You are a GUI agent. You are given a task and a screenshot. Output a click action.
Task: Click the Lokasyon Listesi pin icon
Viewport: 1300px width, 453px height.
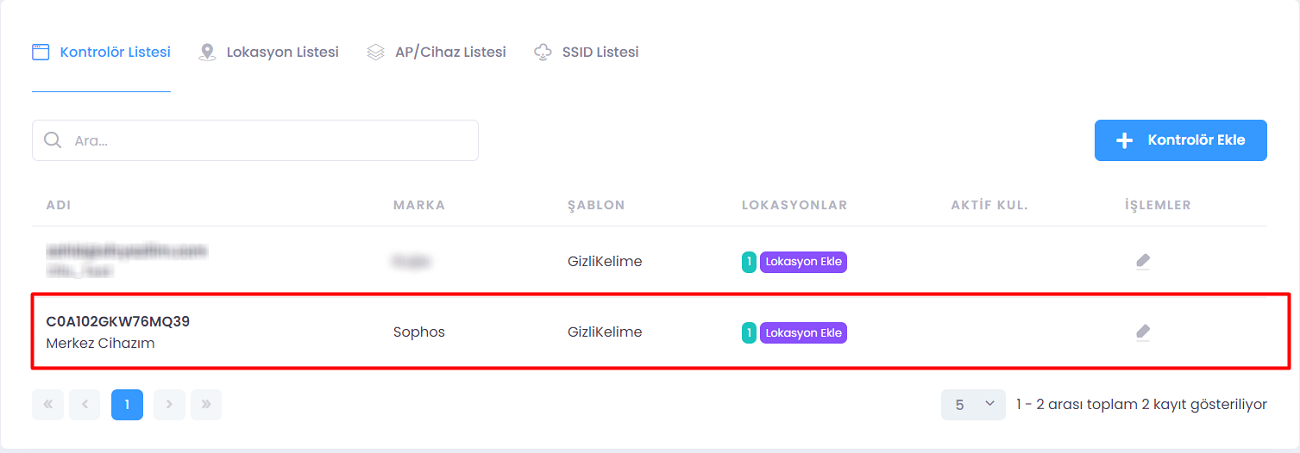click(x=207, y=52)
